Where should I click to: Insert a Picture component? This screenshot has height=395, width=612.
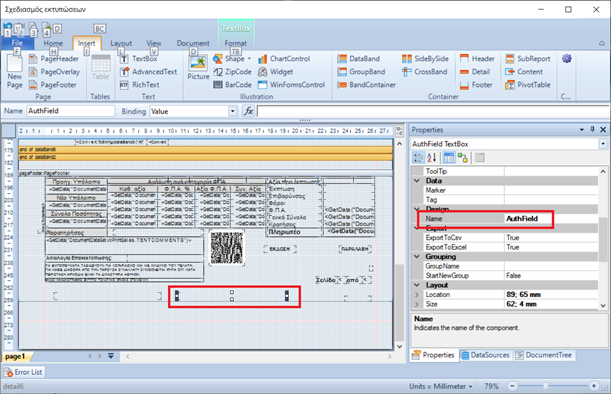pos(198,68)
